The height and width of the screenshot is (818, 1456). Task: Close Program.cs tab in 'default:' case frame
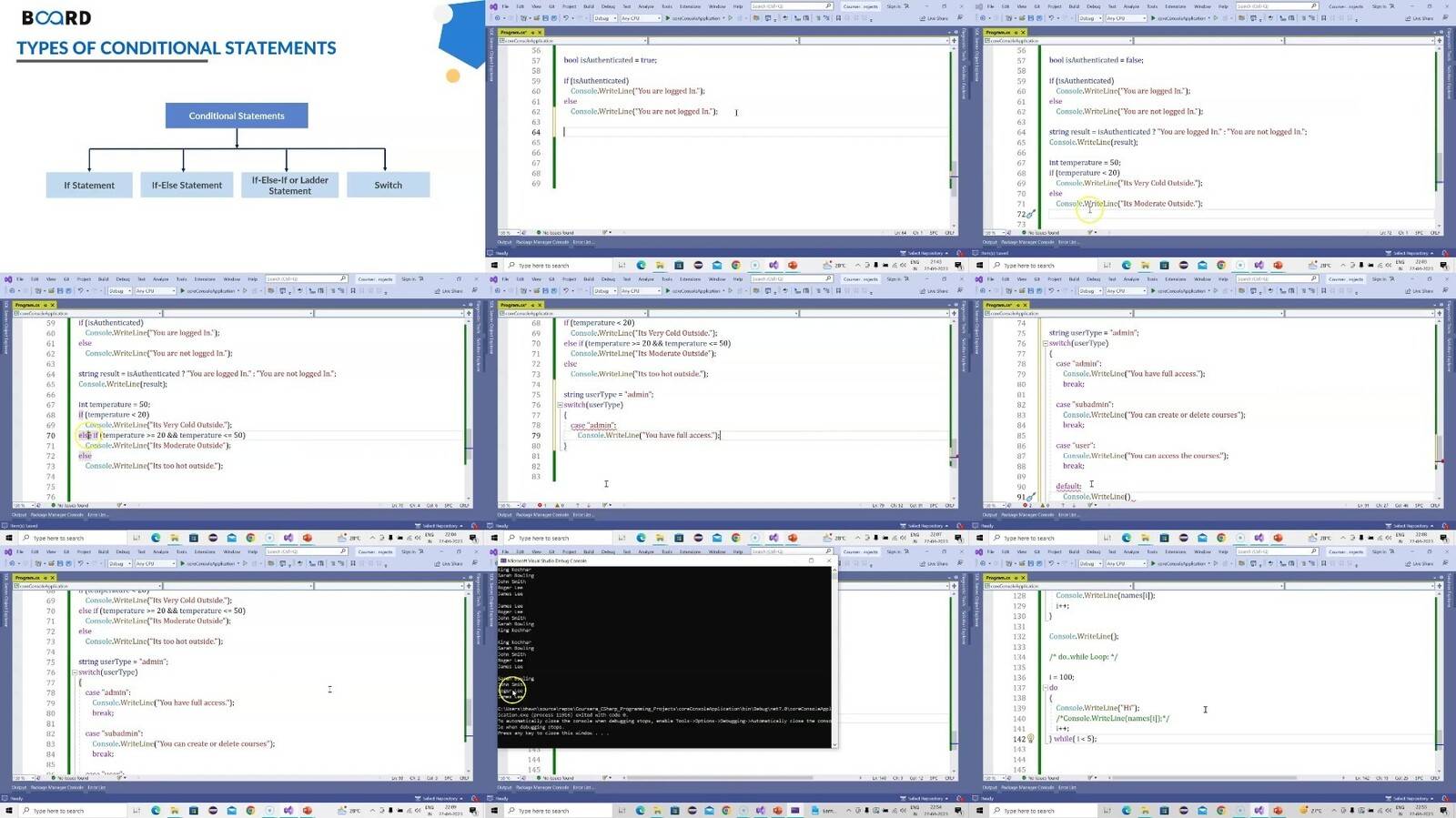(1025, 305)
